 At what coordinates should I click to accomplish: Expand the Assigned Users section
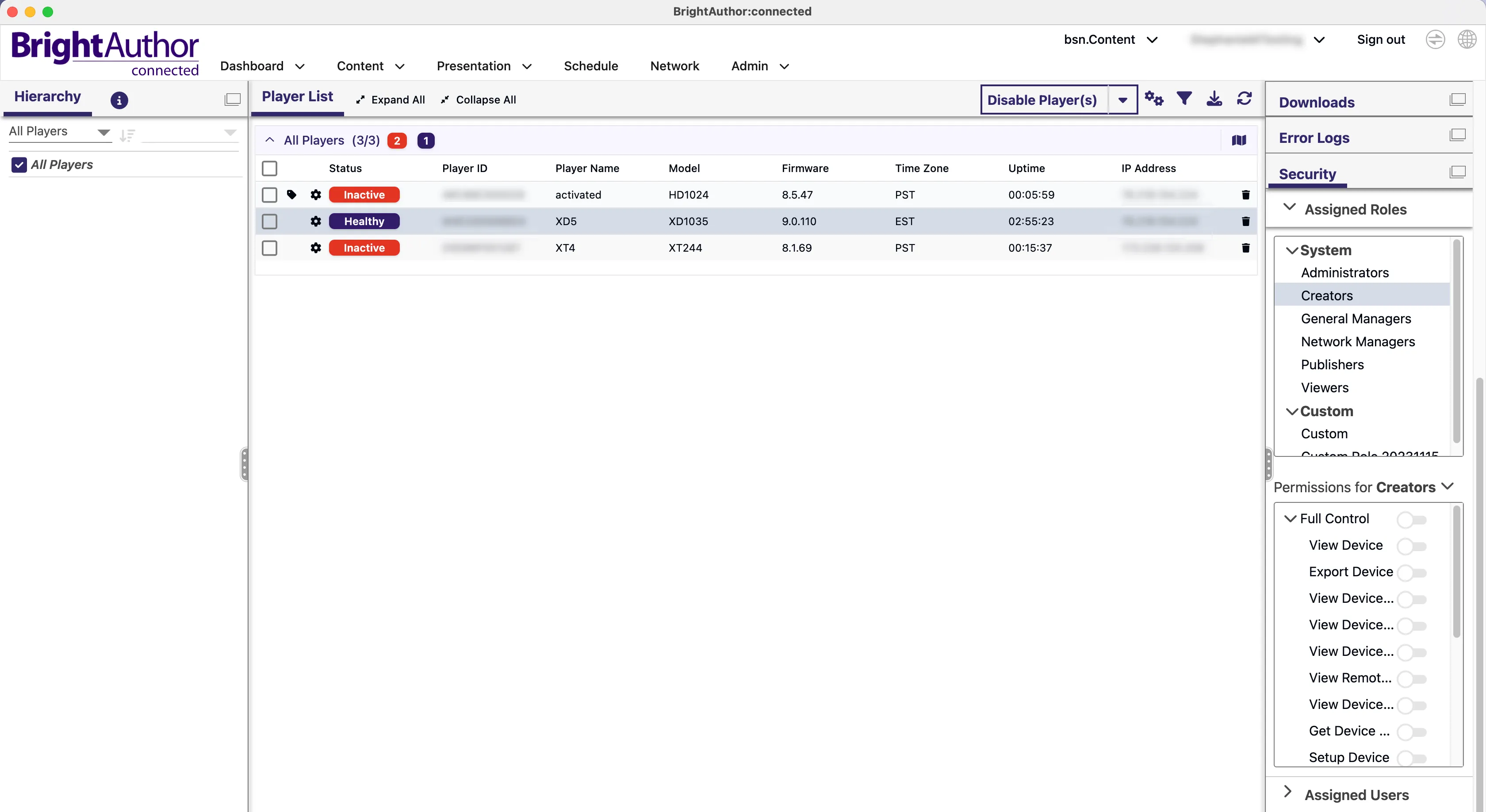(x=1288, y=792)
